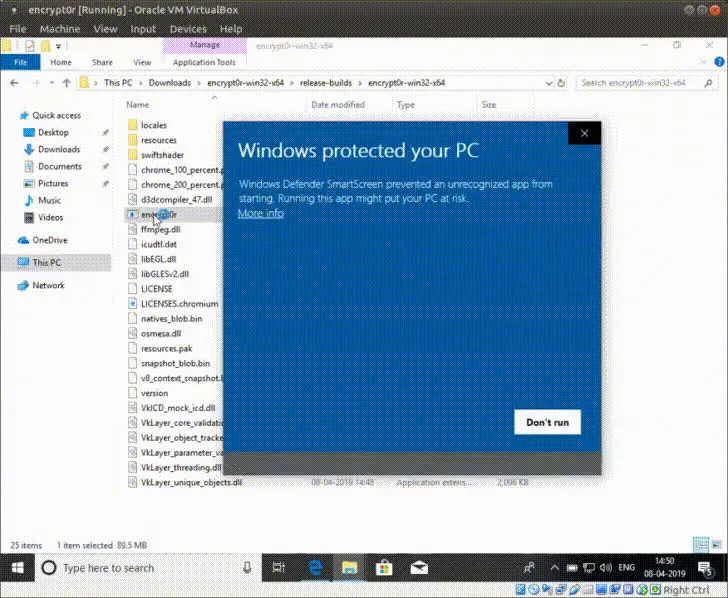Open File Explorer taskbar icon
The height and width of the screenshot is (598, 728).
coord(350,568)
